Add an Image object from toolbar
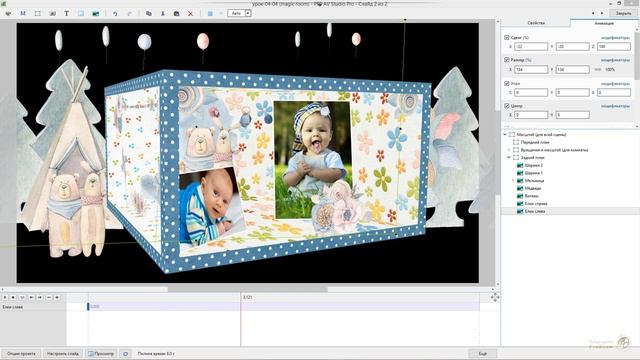The image size is (640, 360). coord(96,13)
